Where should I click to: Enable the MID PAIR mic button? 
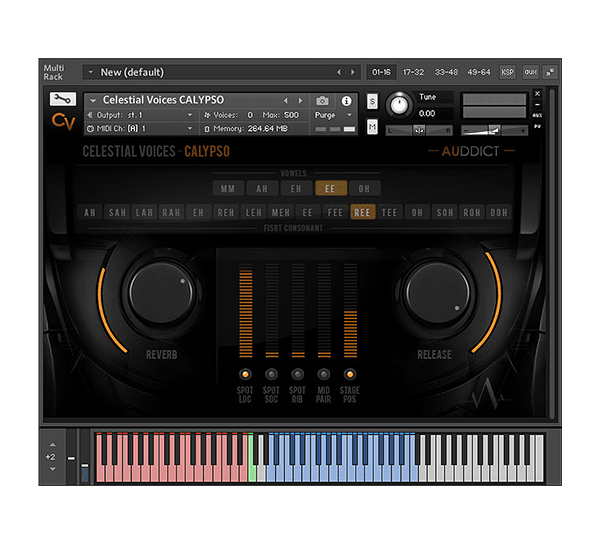[324, 374]
